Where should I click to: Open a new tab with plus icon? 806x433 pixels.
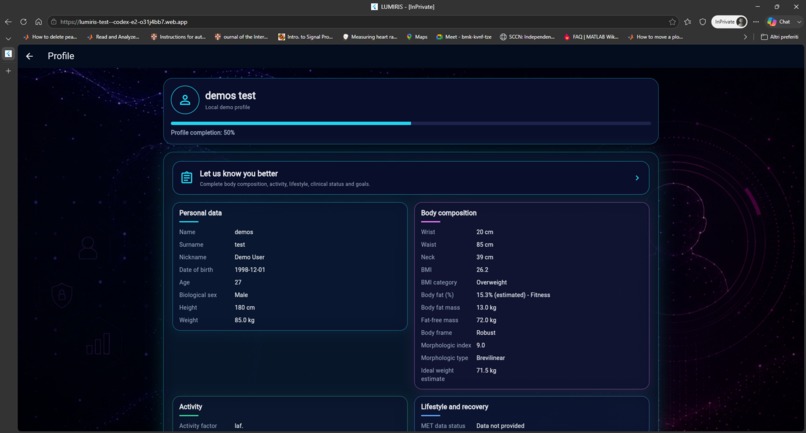click(8, 71)
